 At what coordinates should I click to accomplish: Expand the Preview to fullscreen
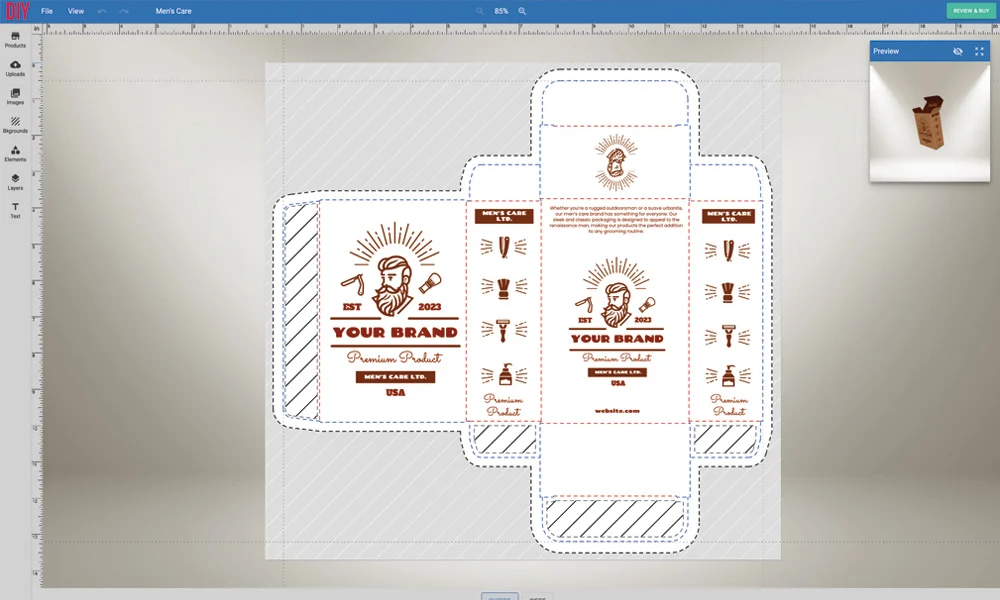pyautogui.click(x=979, y=51)
